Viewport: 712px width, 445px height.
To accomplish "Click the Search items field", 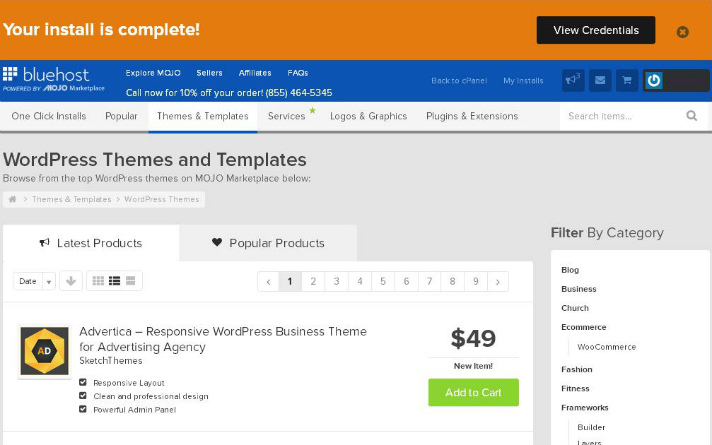I will point(622,116).
